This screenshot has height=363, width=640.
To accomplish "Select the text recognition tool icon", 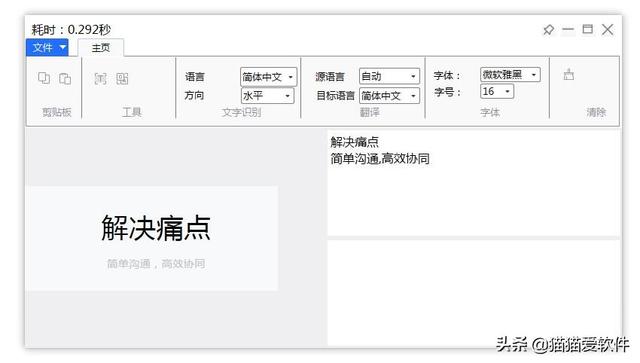I will click(100, 78).
